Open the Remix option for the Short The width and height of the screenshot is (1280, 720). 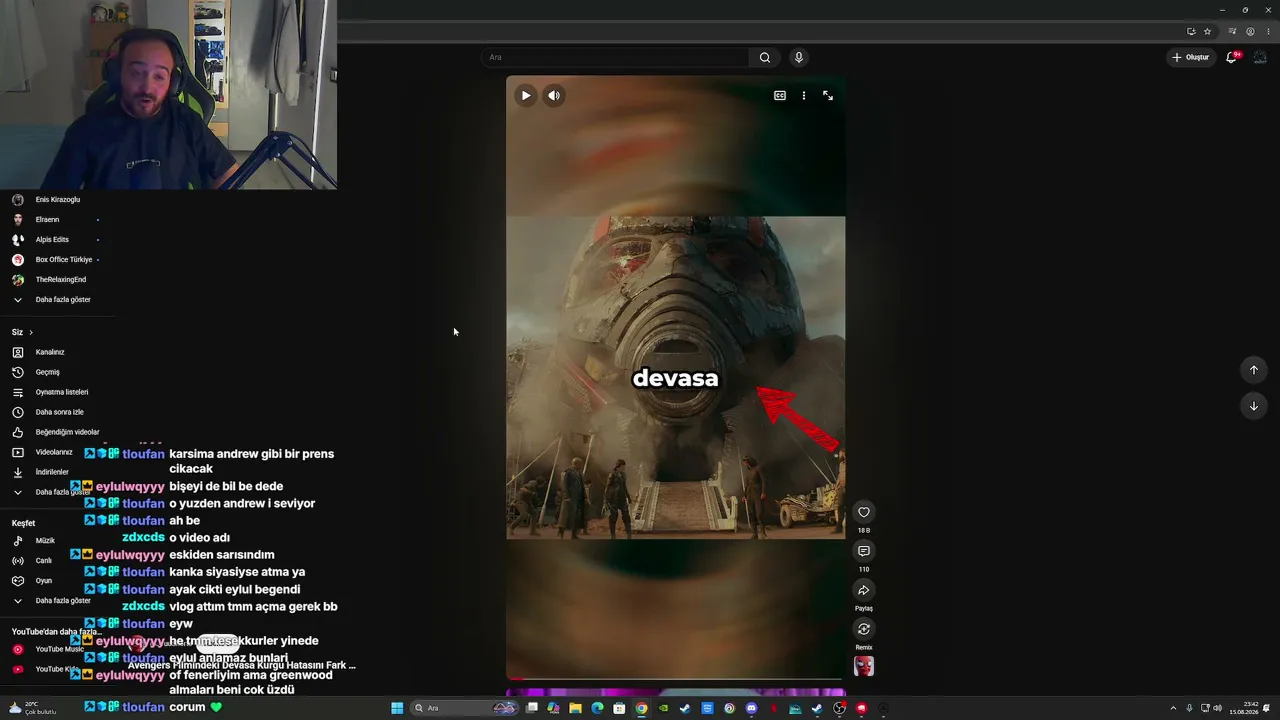(x=864, y=629)
